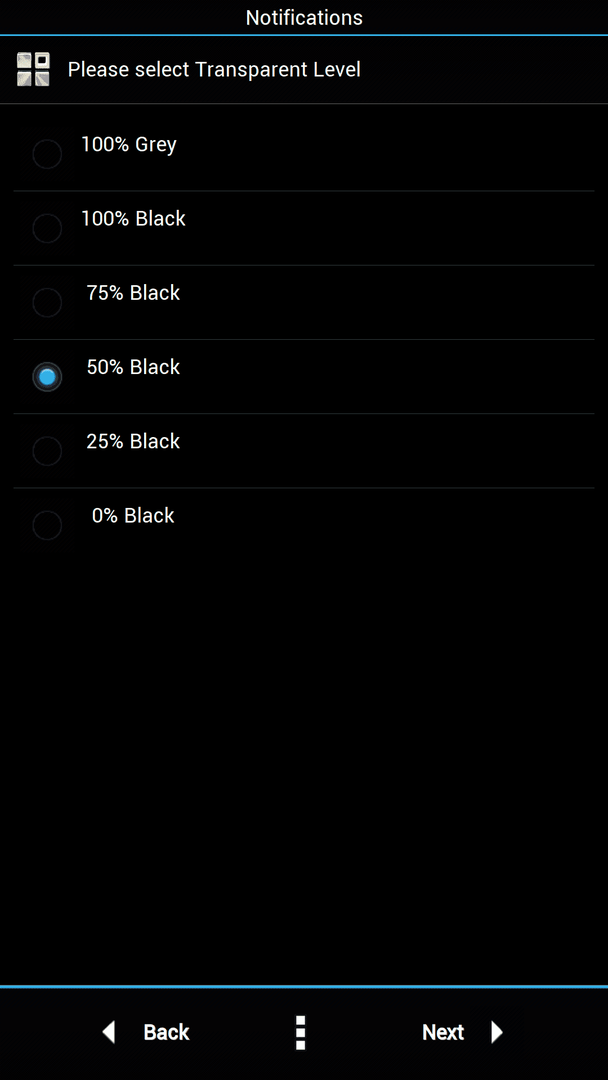The image size is (608, 1080).
Task: Select the 100% Grey radio button
Action: coord(48,154)
